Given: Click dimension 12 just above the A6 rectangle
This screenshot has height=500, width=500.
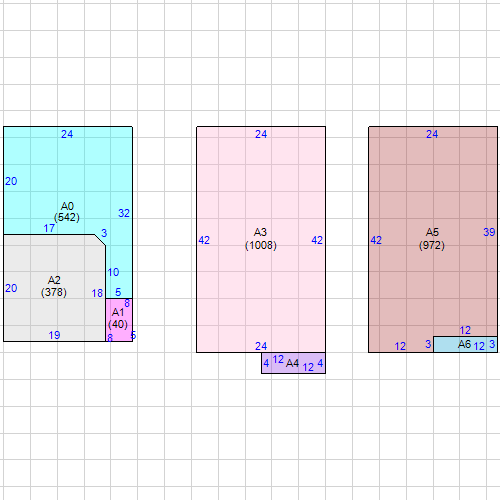Looking at the screenshot, I should point(465,330).
